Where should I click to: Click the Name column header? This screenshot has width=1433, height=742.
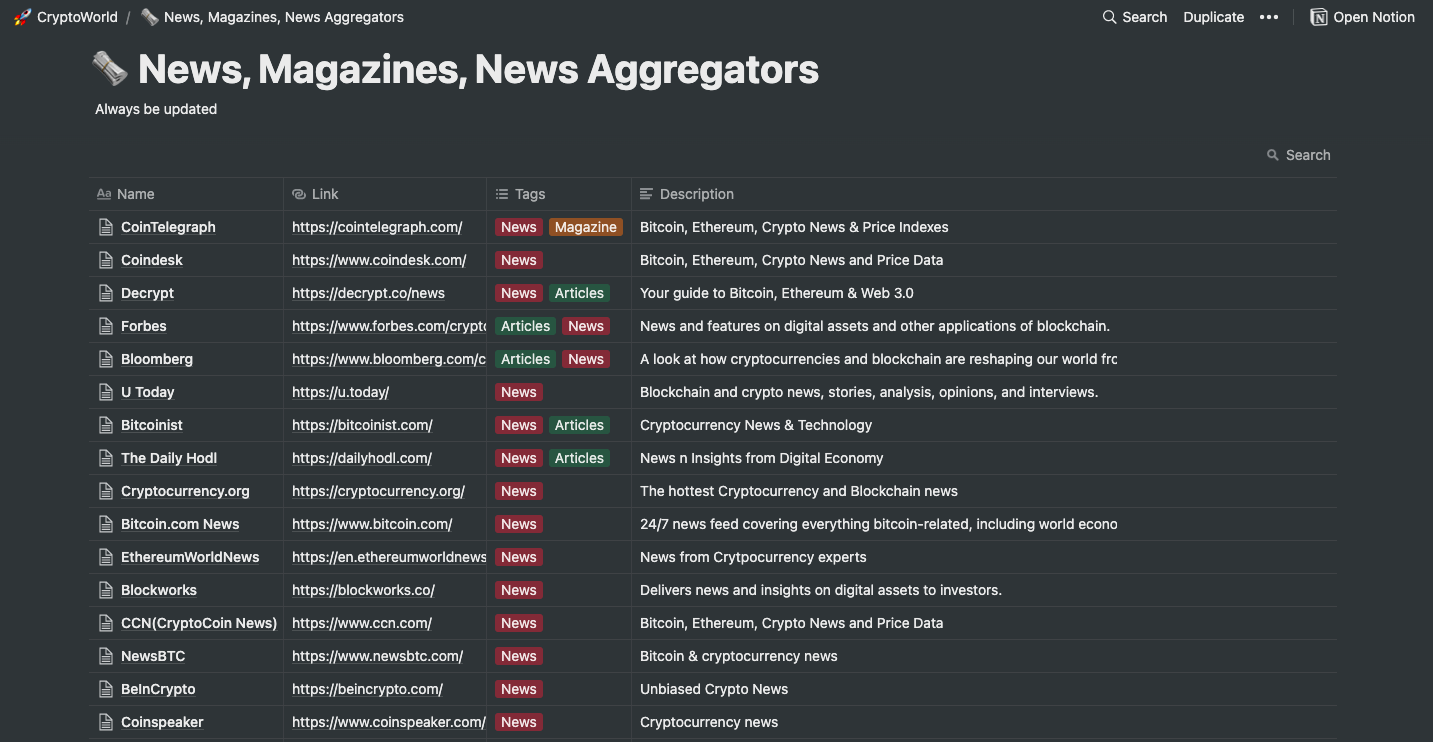pyautogui.click(x=186, y=194)
